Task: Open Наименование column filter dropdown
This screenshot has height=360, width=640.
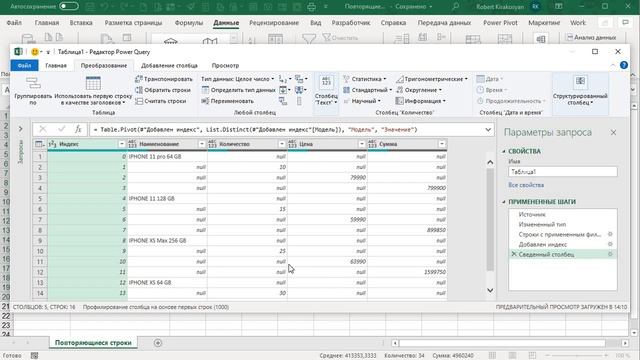Action: click(202, 144)
